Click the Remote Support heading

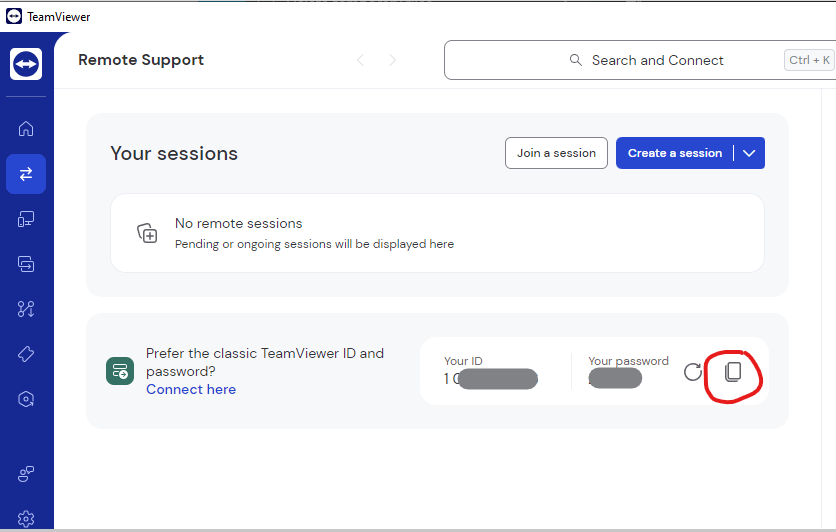tap(141, 60)
